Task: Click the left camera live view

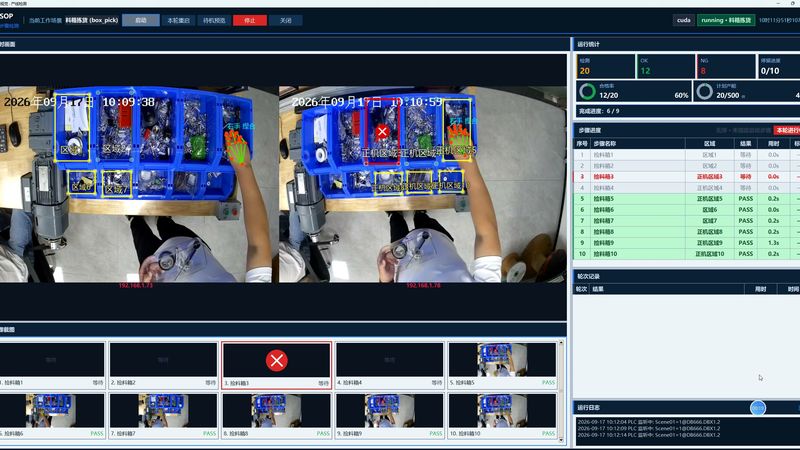Action: click(x=137, y=184)
